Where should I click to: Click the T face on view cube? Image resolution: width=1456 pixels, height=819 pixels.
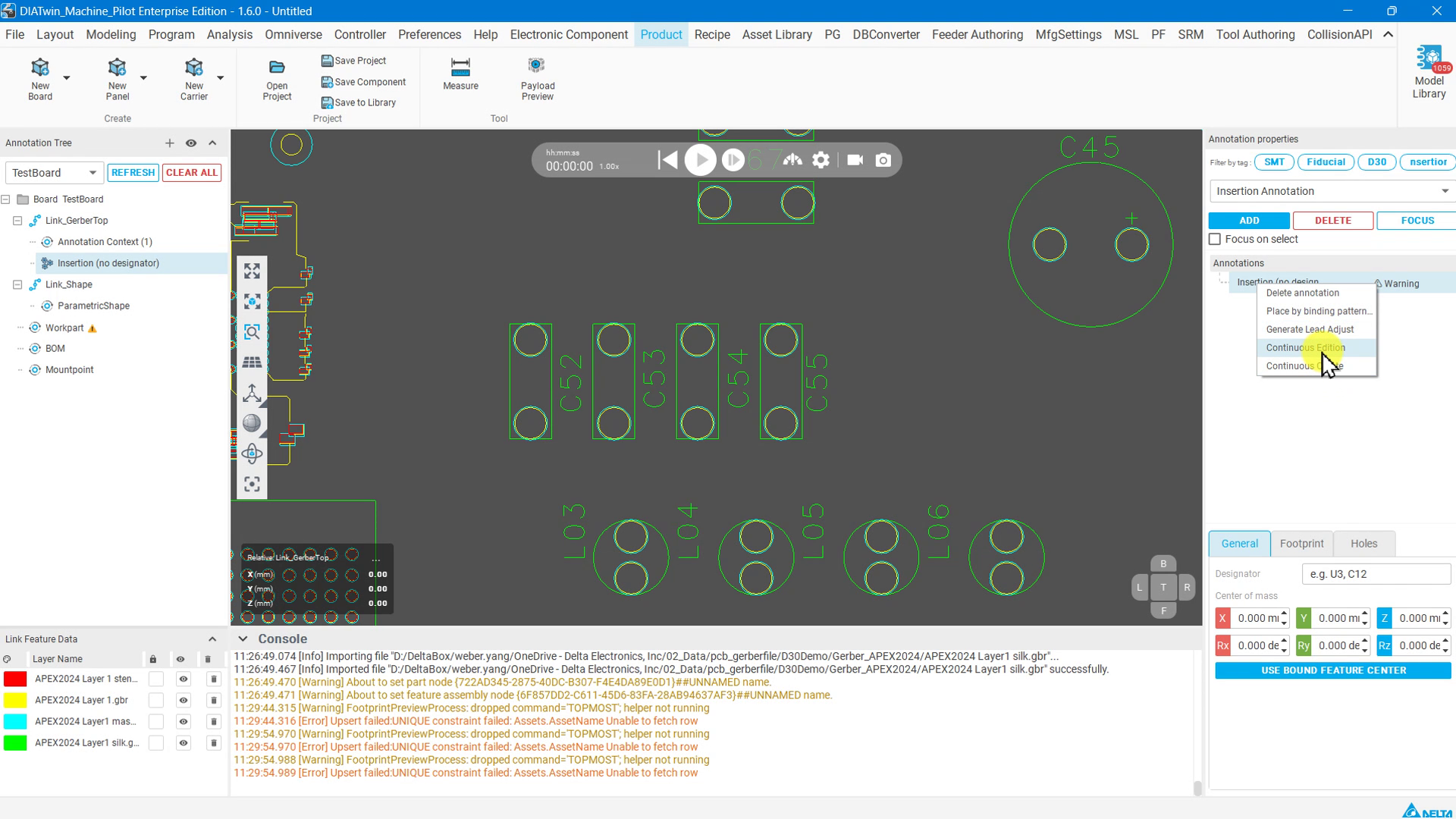[1163, 587]
